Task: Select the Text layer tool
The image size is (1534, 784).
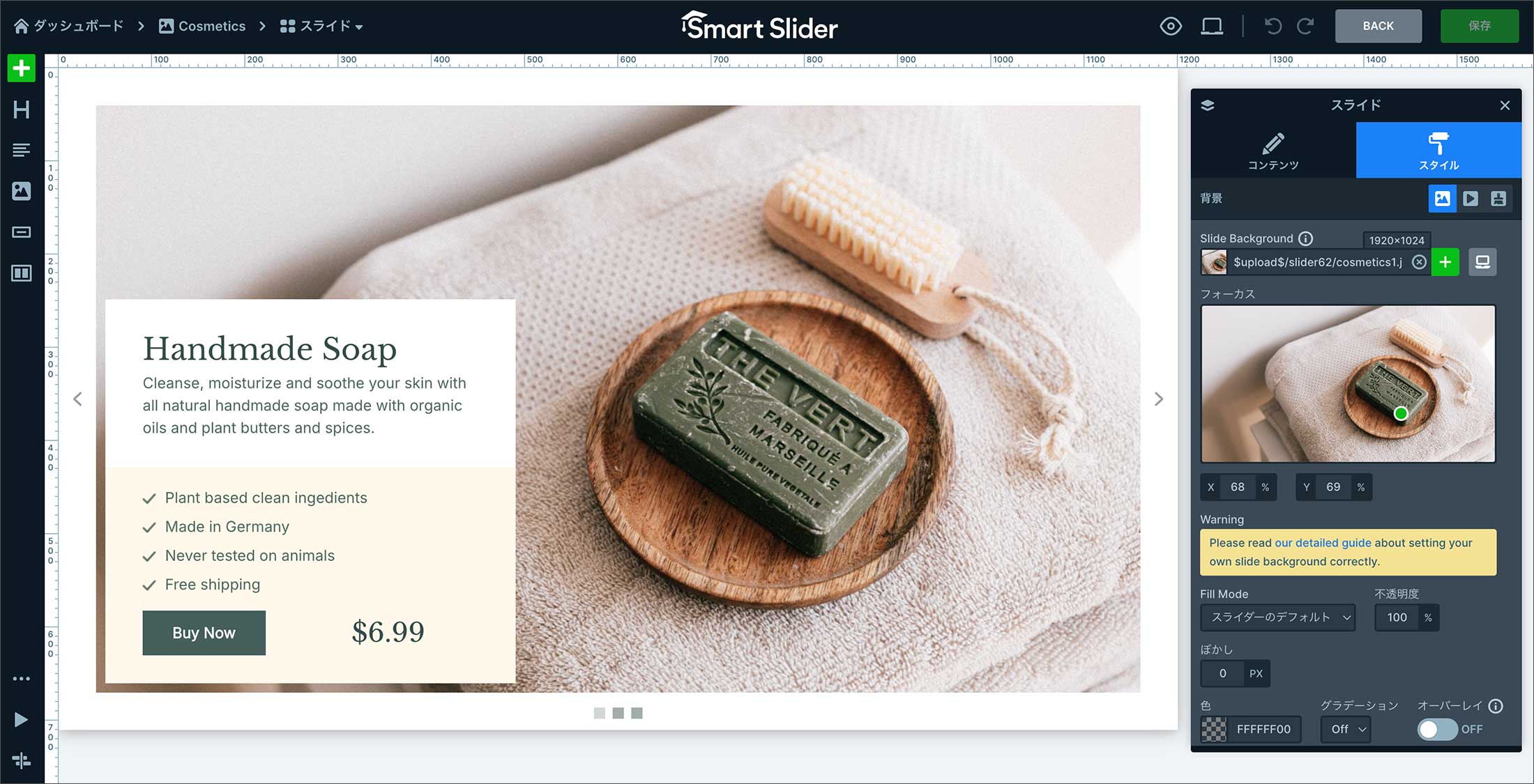Action: pyautogui.click(x=22, y=150)
